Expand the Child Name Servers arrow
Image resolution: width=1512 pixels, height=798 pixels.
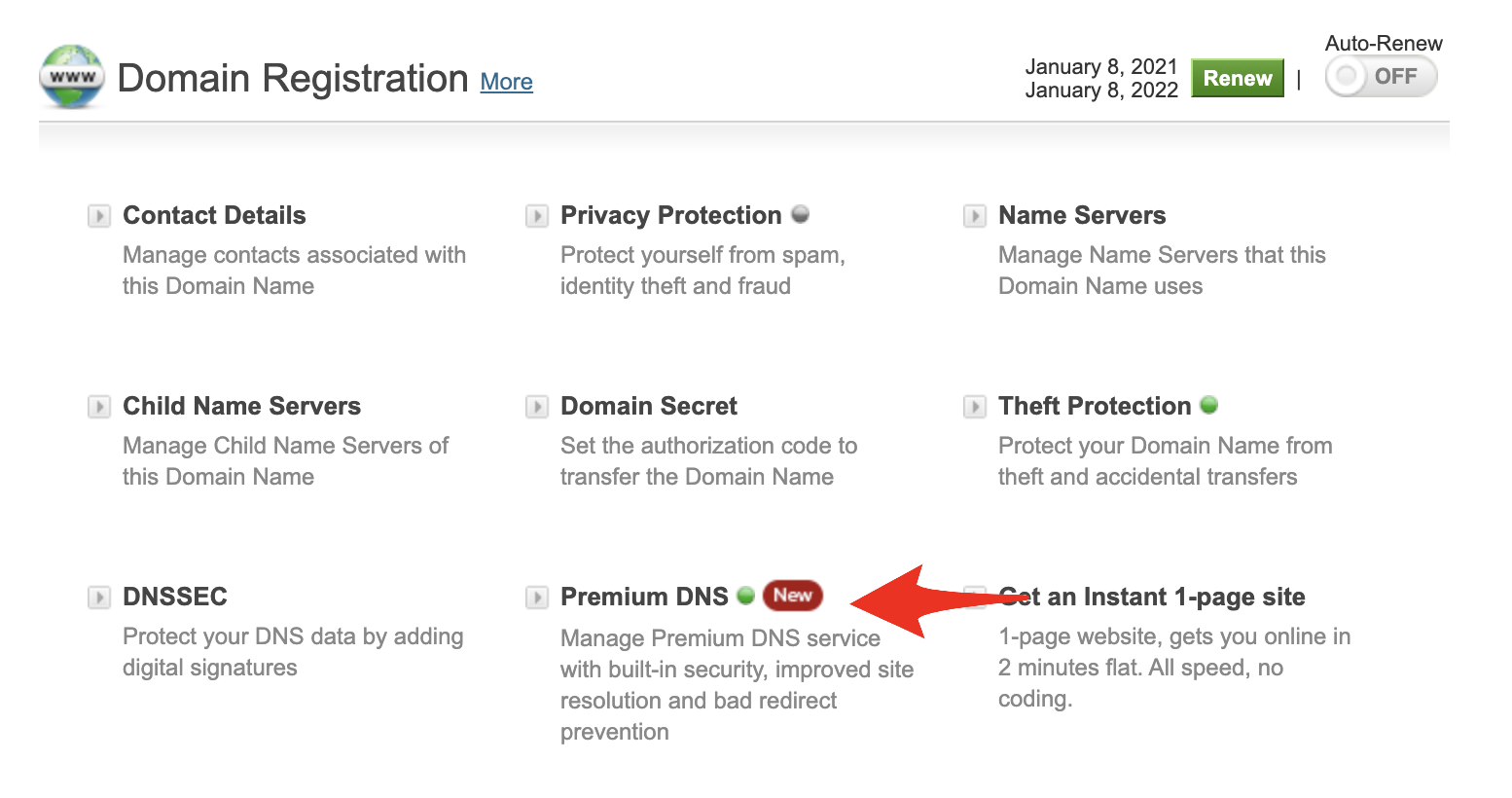click(99, 407)
